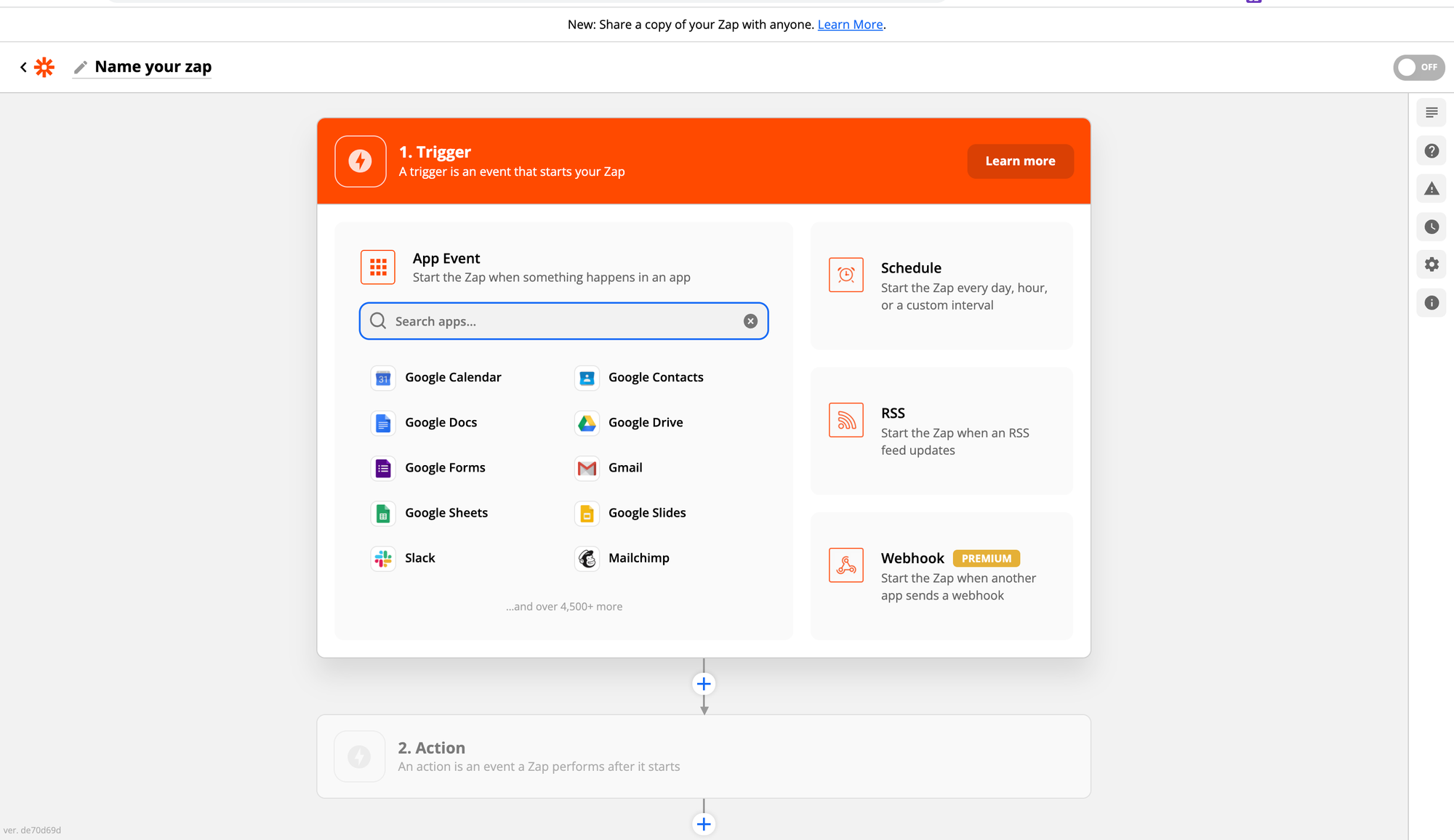Click 'Start the Zap when an RSS feed updates'

coord(955,442)
